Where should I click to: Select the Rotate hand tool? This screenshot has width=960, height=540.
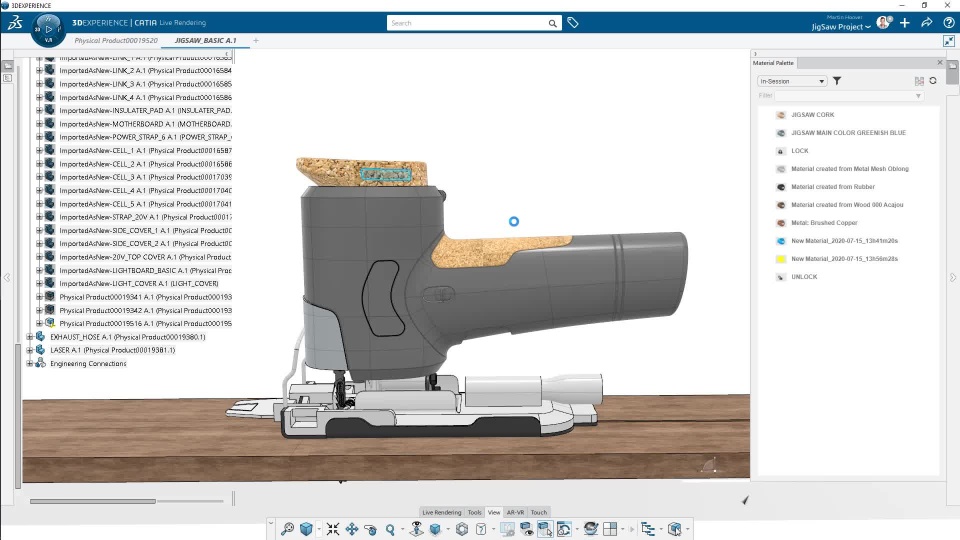[370, 529]
